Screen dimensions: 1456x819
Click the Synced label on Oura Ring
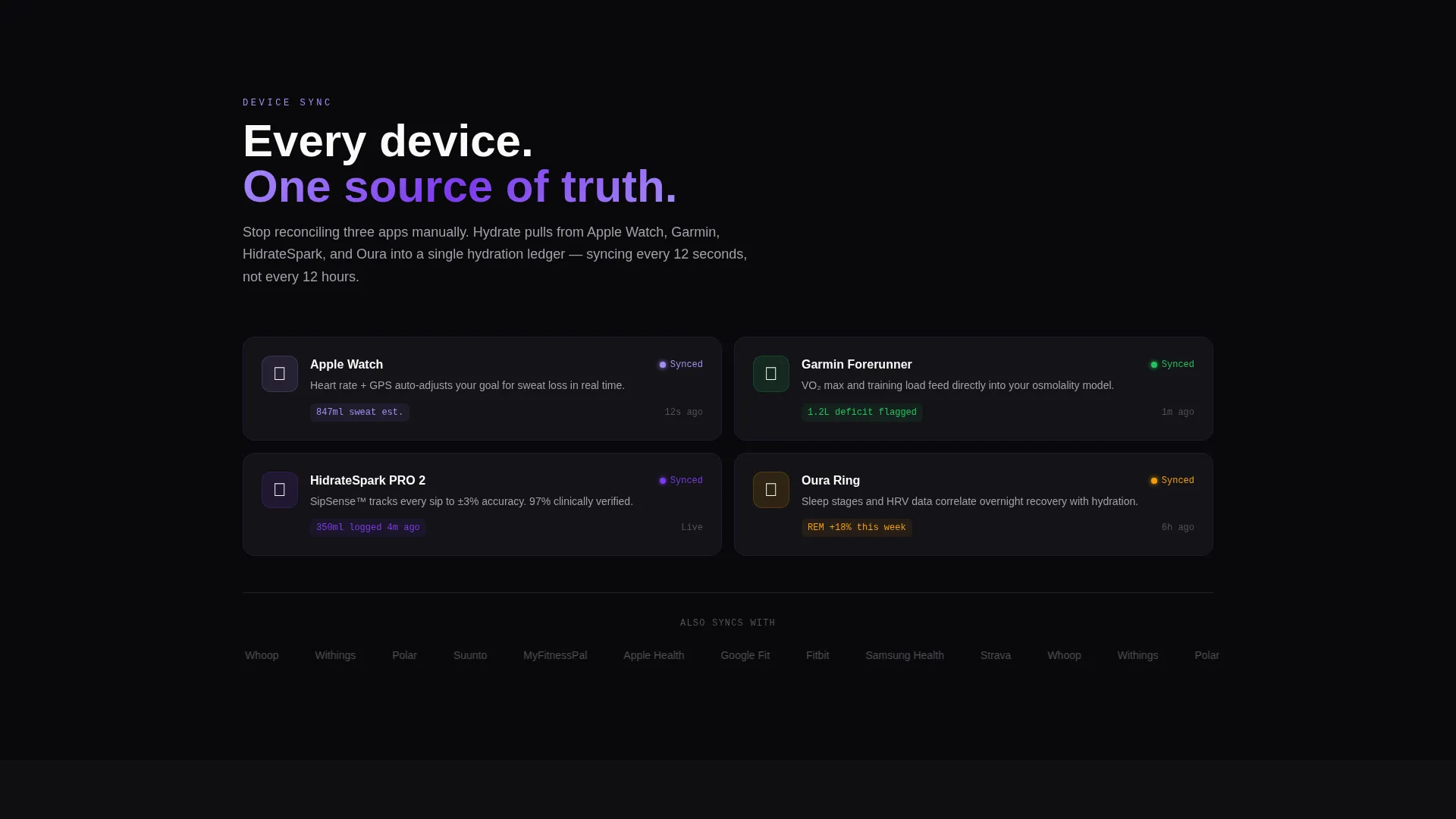pyautogui.click(x=1178, y=481)
